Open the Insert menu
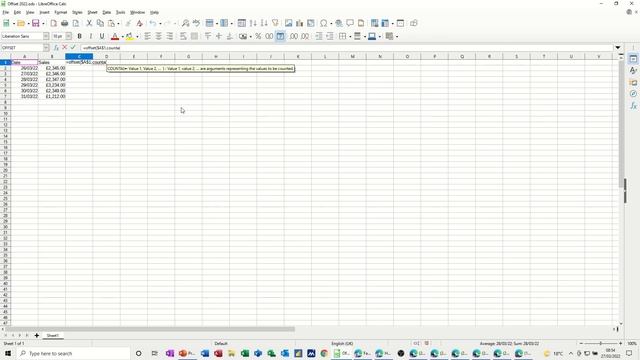 point(44,12)
